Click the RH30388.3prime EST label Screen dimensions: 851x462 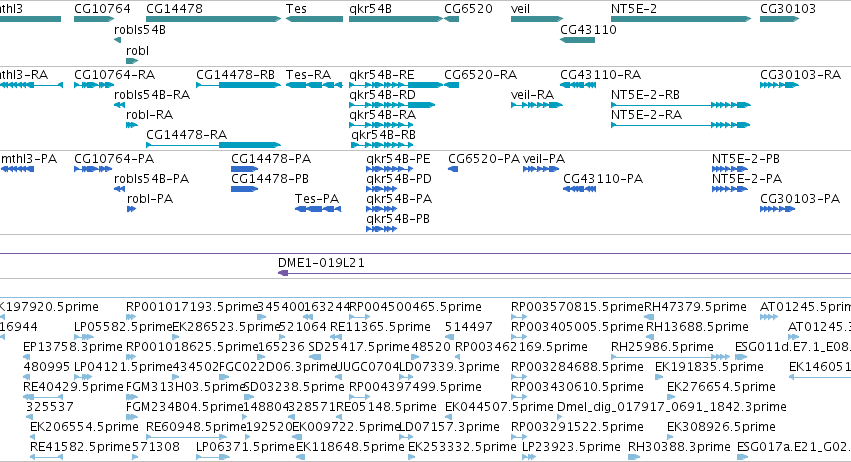679,447
